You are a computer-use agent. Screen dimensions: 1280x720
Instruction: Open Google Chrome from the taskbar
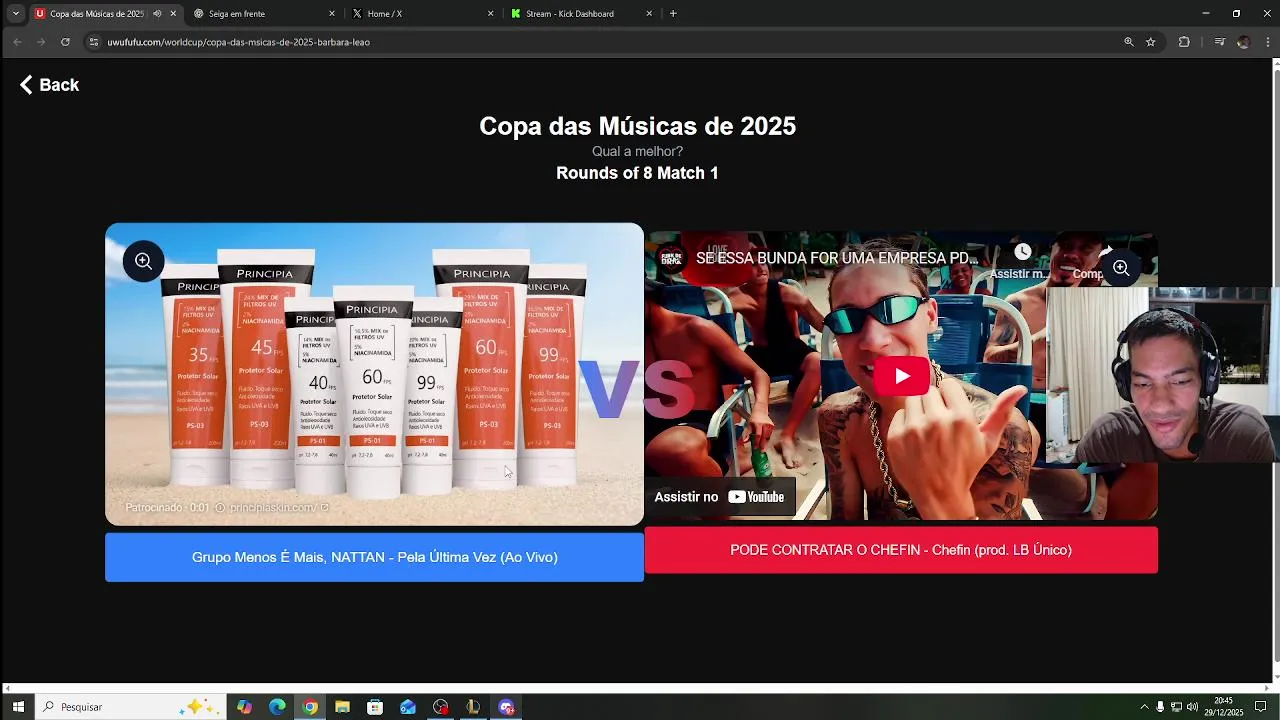(x=310, y=707)
